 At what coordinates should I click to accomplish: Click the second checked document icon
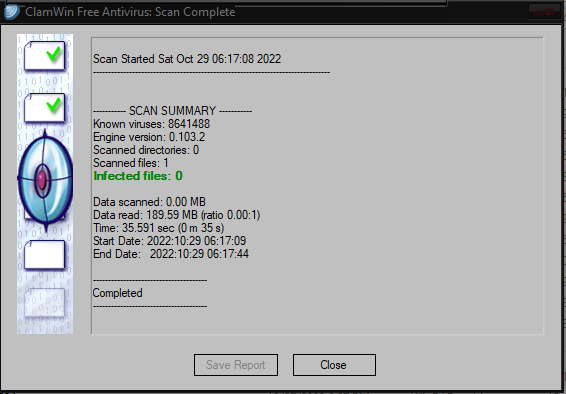[x=45, y=108]
